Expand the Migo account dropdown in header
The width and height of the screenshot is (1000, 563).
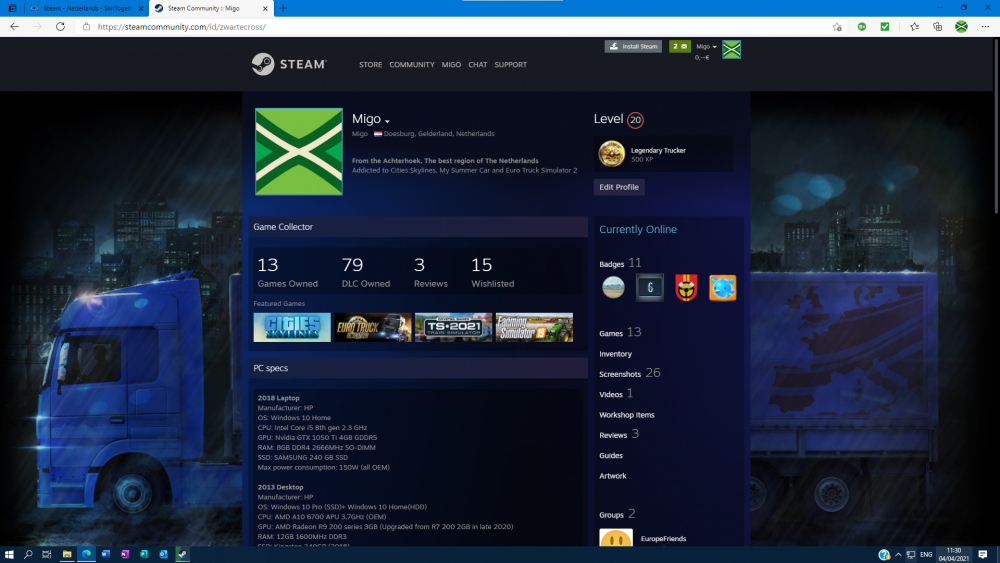tap(706, 47)
